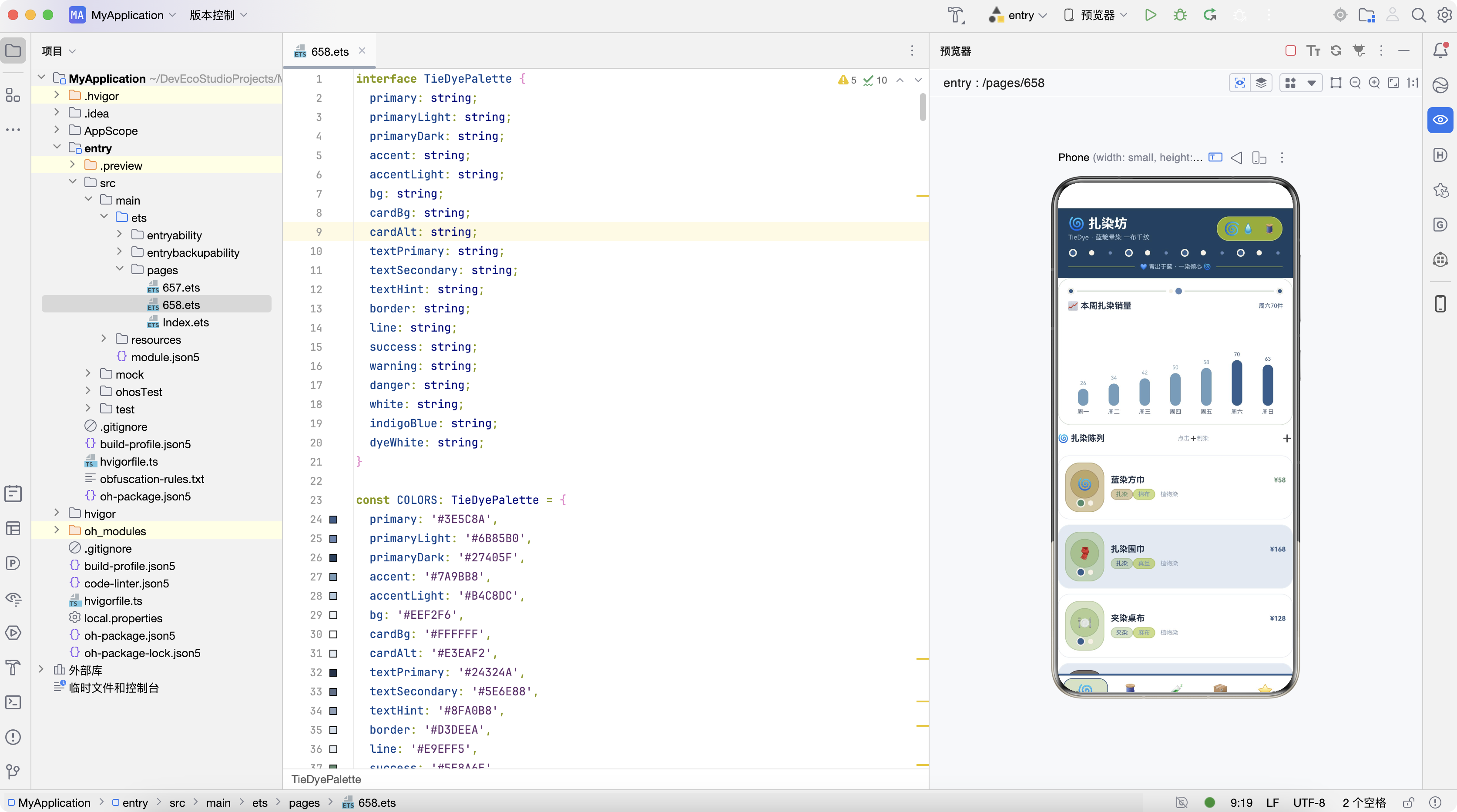Open the device manager phone icon
Viewport: 1457px width, 812px height.
tap(1440, 304)
